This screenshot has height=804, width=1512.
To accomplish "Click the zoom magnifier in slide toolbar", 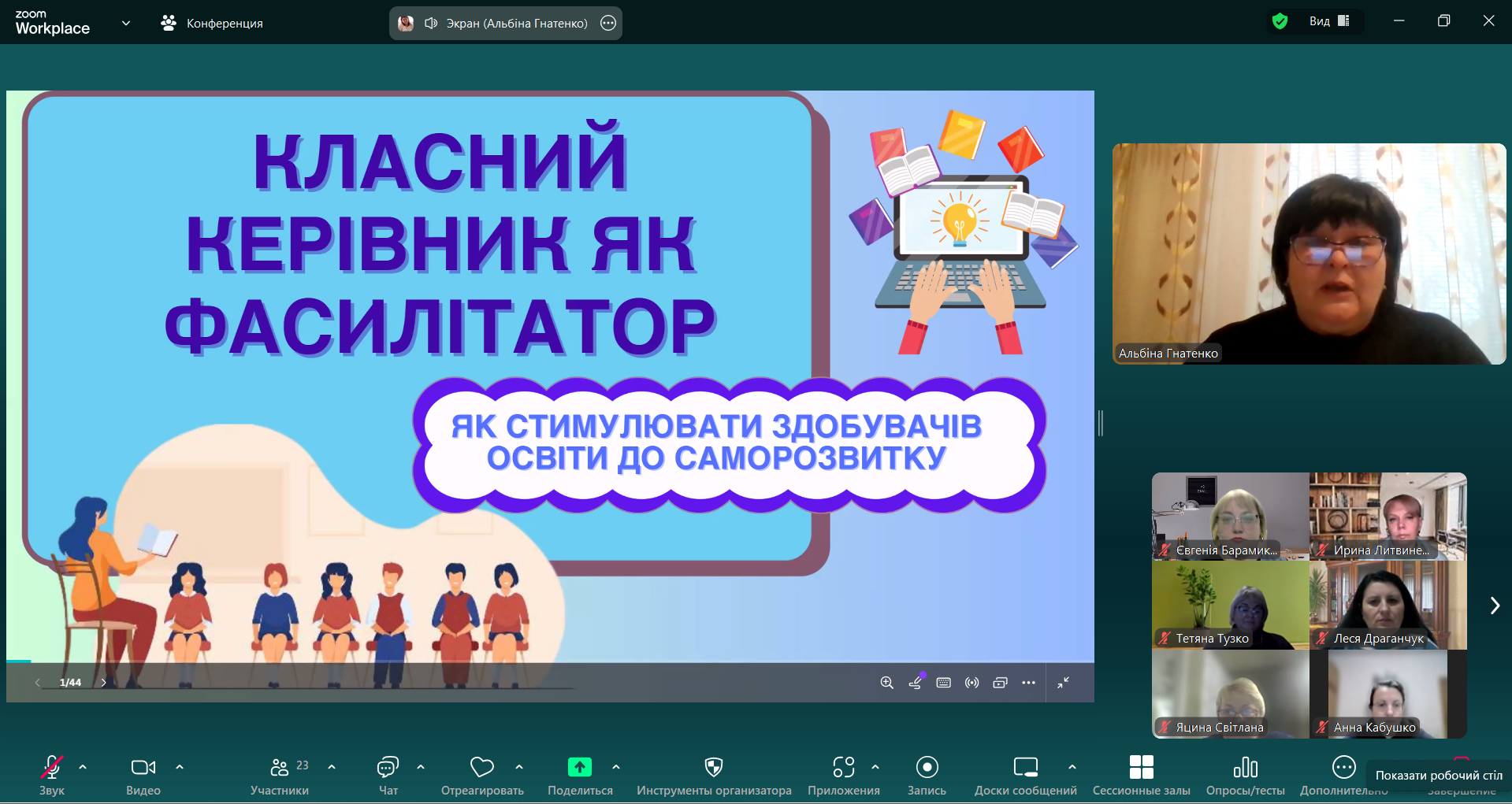I will click(x=886, y=683).
